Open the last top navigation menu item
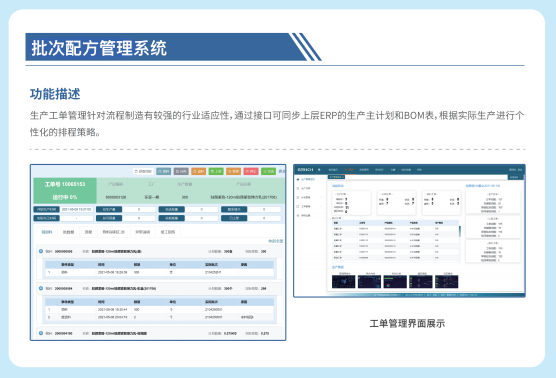 tap(419, 170)
